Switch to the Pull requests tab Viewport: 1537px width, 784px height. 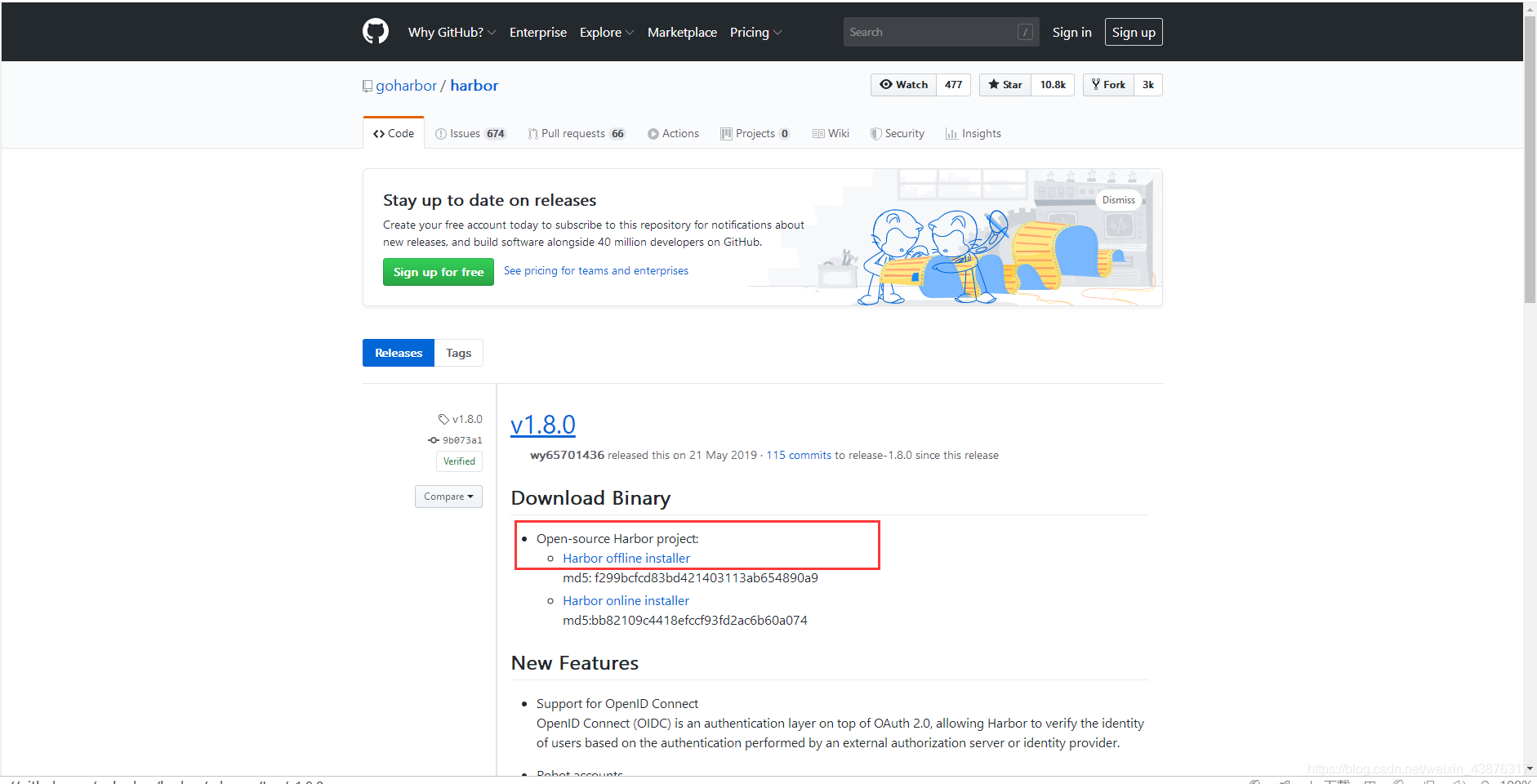[577, 133]
